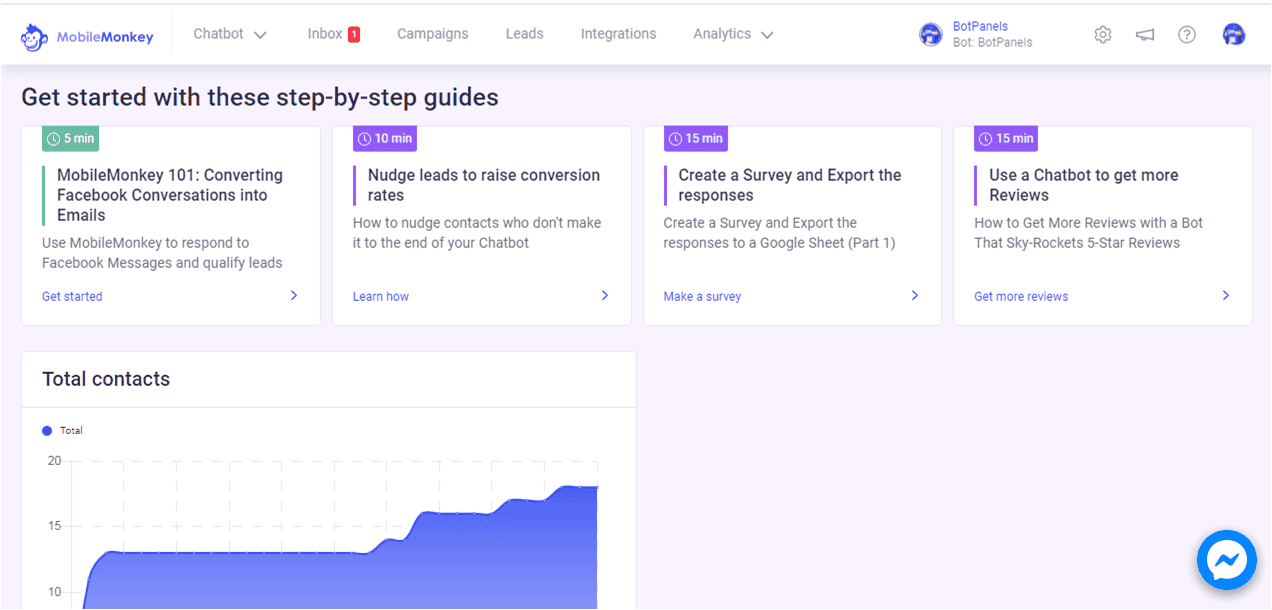The width and height of the screenshot is (1272, 610).
Task: Click the 15 min badge on Survey card
Action: tap(696, 139)
